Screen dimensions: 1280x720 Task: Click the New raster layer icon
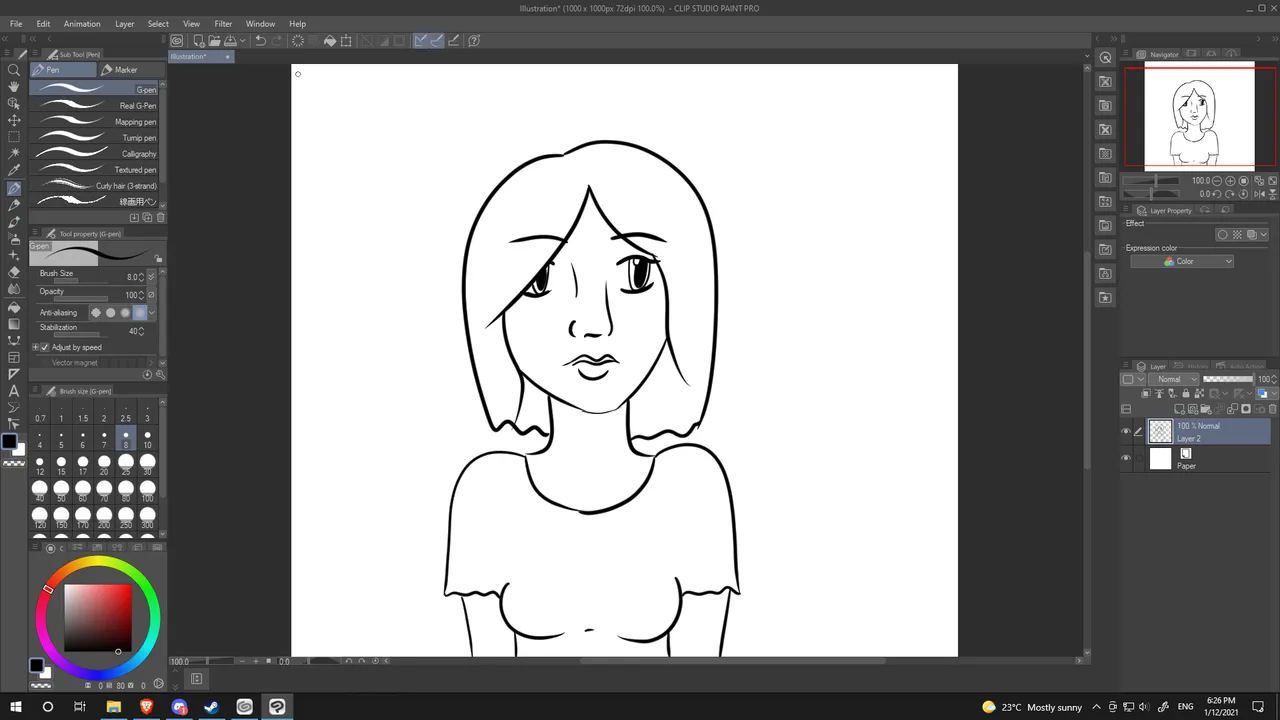tap(1180, 409)
